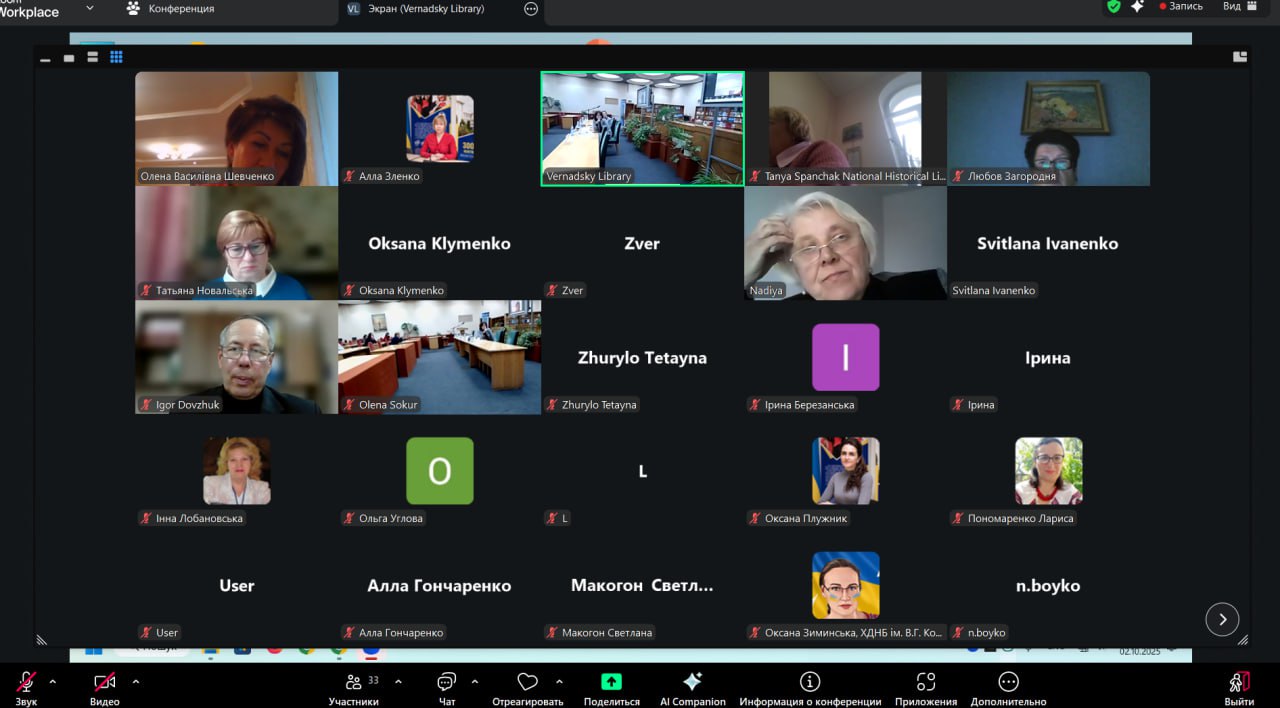Click the Дополнительно more options icon

1008,683
